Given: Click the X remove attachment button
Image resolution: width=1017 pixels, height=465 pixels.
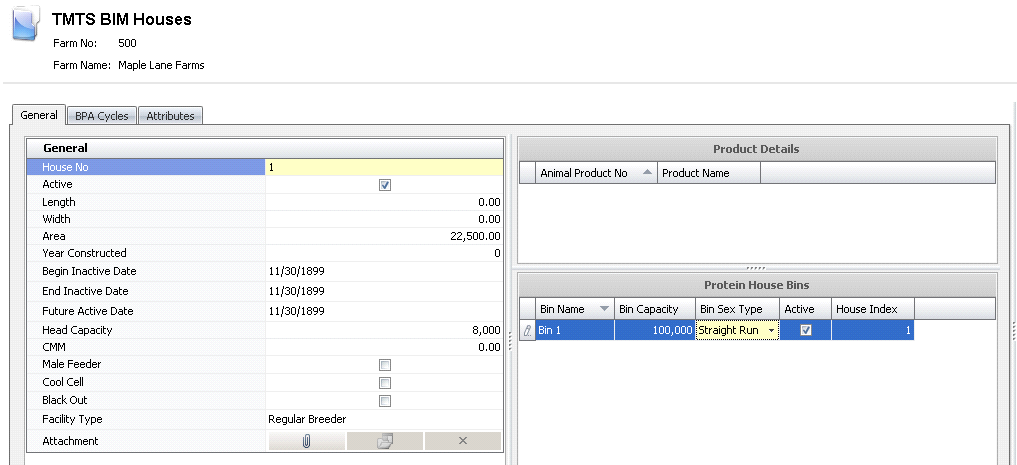Looking at the screenshot, I should (462, 441).
